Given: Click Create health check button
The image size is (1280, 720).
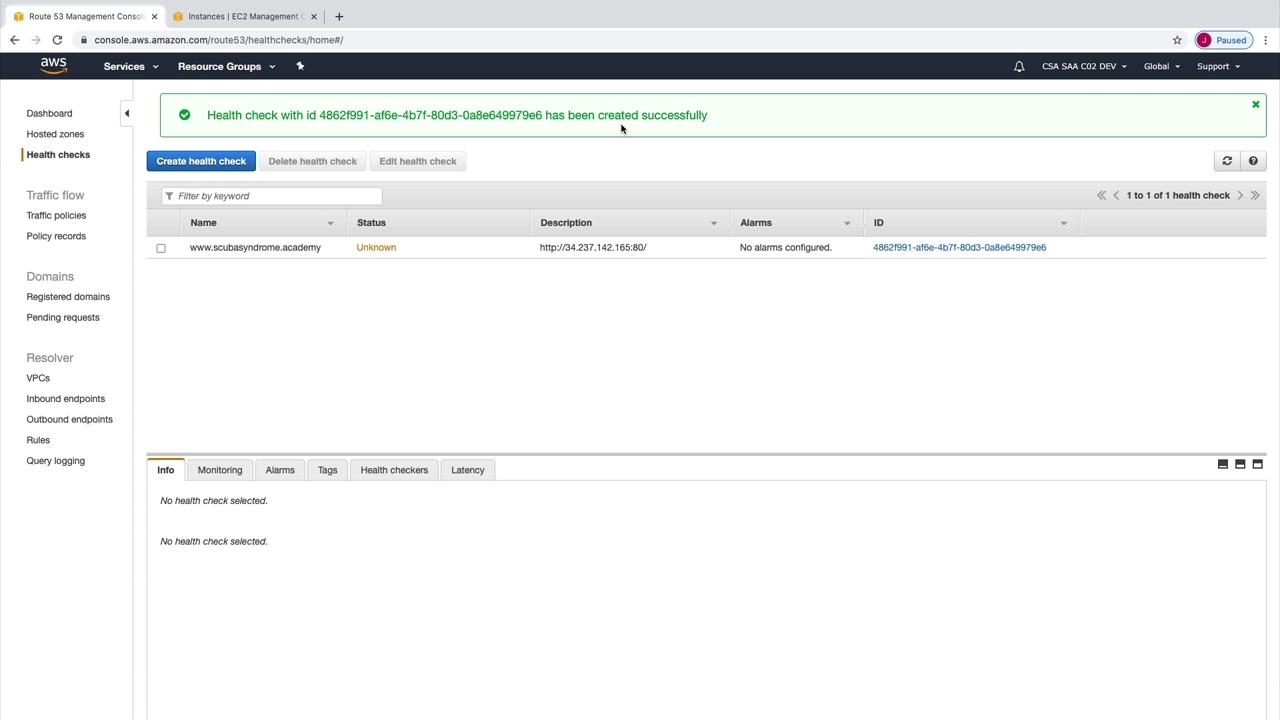Looking at the screenshot, I should (x=201, y=161).
